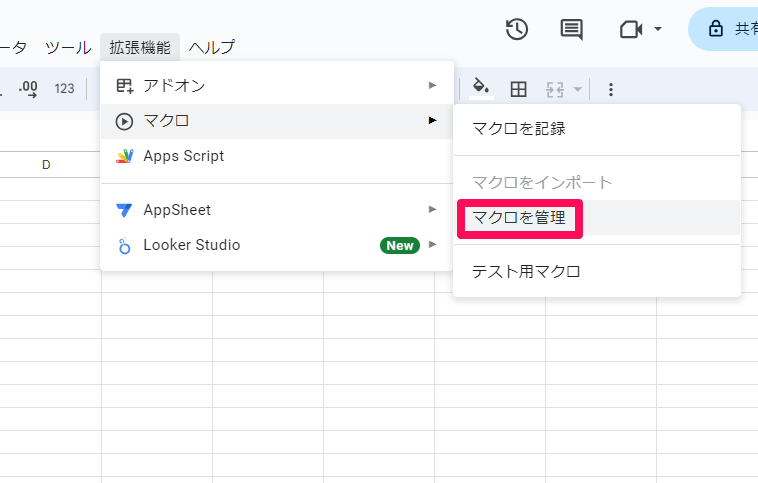The width and height of the screenshot is (758, 483).
Task: Expand the merge cells dropdown arrow
Action: pos(577,89)
